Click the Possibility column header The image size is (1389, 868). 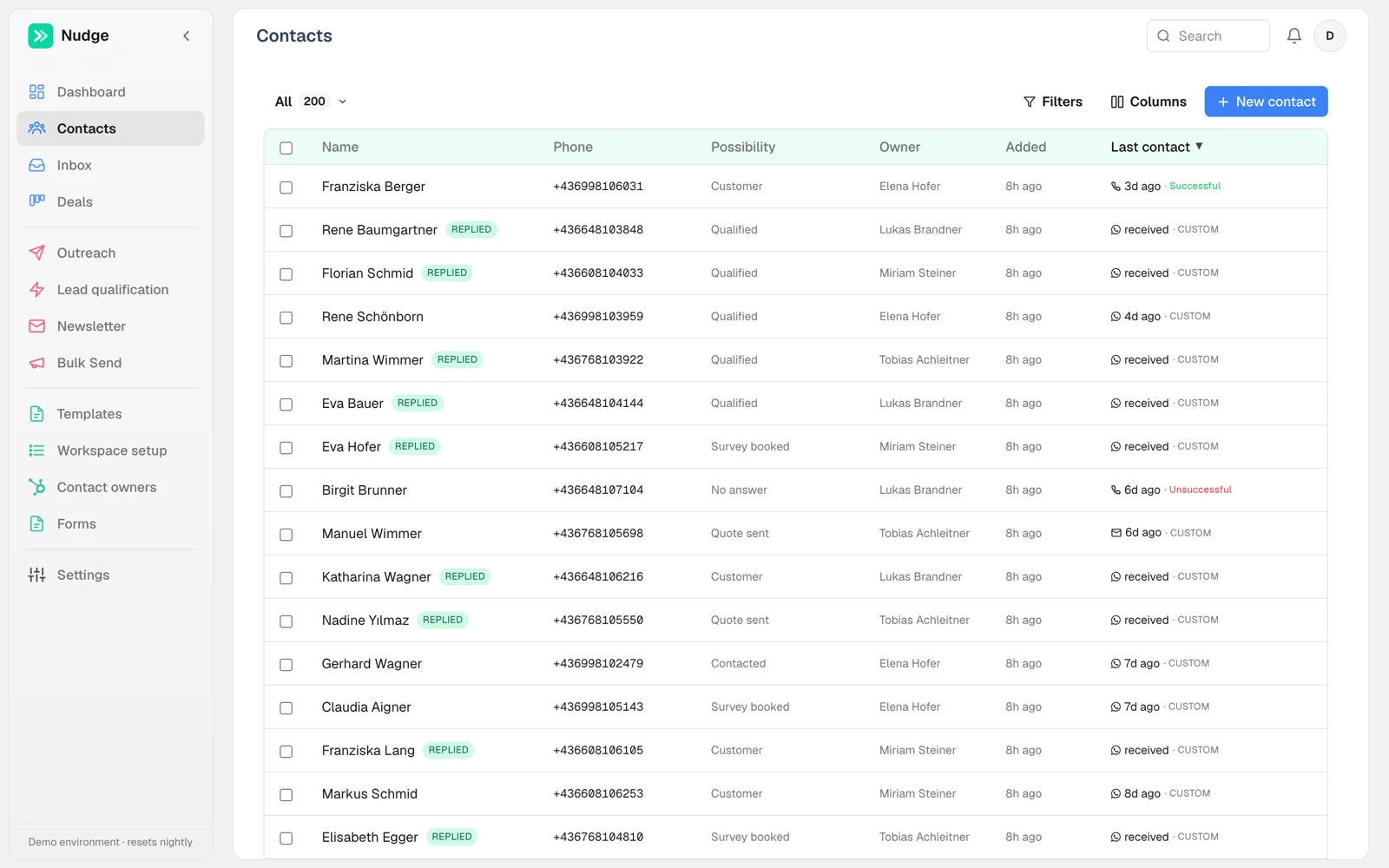tap(742, 147)
